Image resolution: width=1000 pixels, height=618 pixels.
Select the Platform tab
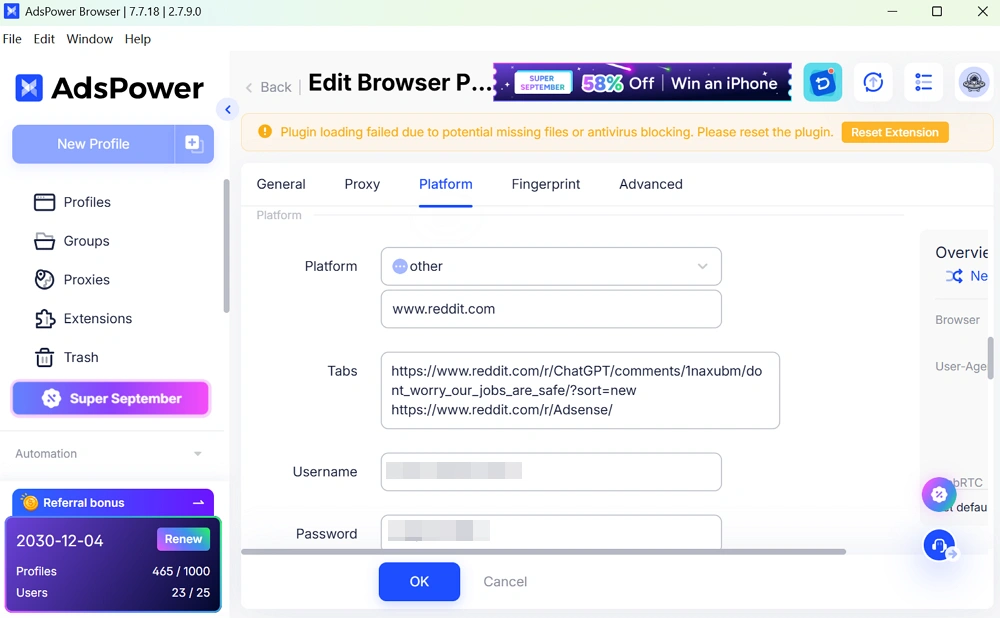[x=446, y=184]
